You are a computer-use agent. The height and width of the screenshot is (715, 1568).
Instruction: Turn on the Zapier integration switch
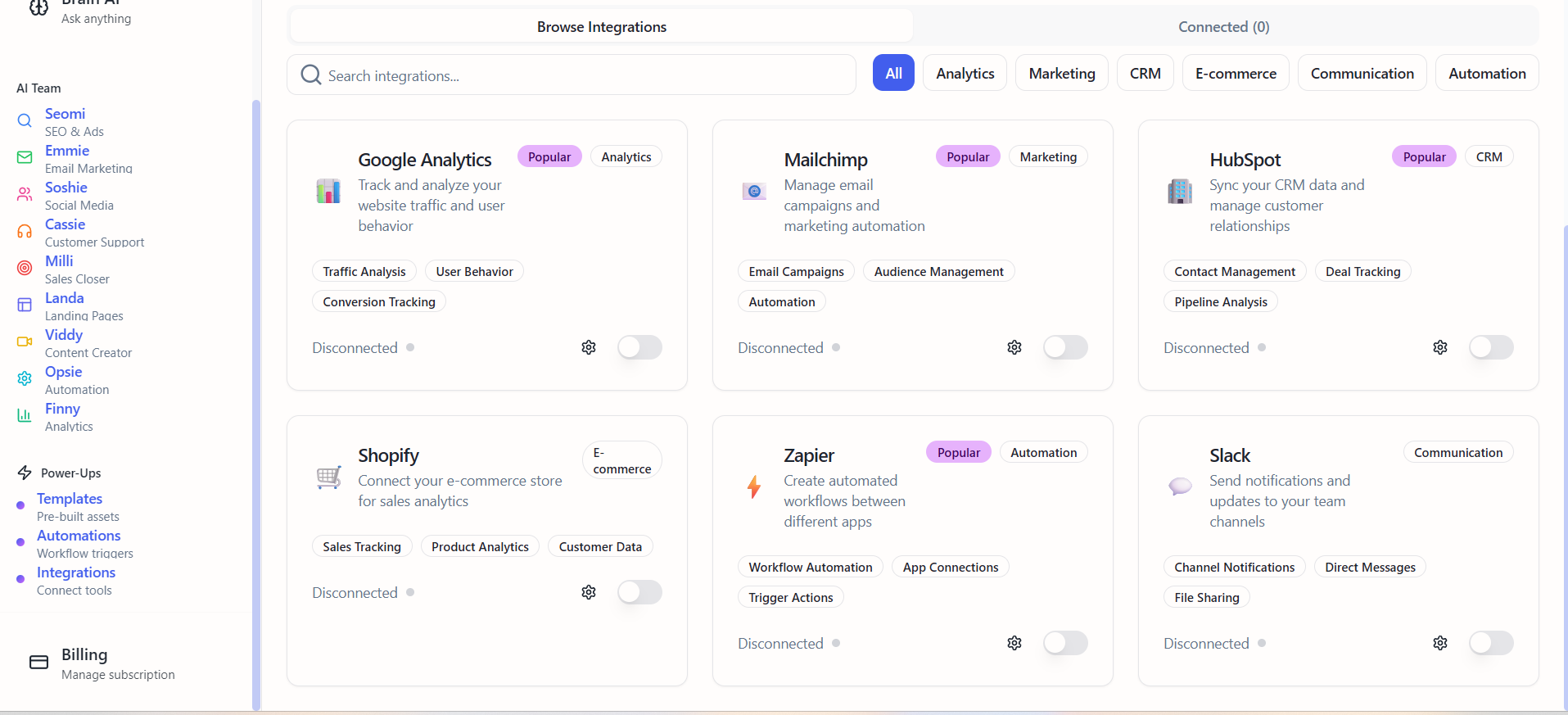(1065, 643)
